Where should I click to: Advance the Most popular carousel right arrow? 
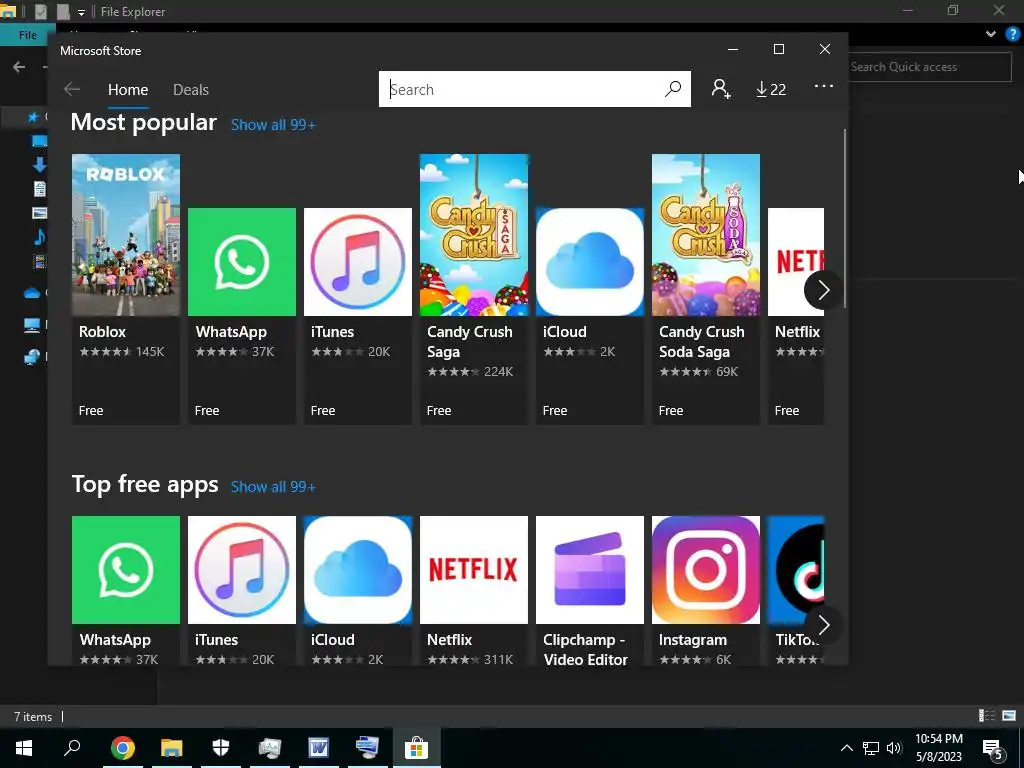click(x=823, y=290)
